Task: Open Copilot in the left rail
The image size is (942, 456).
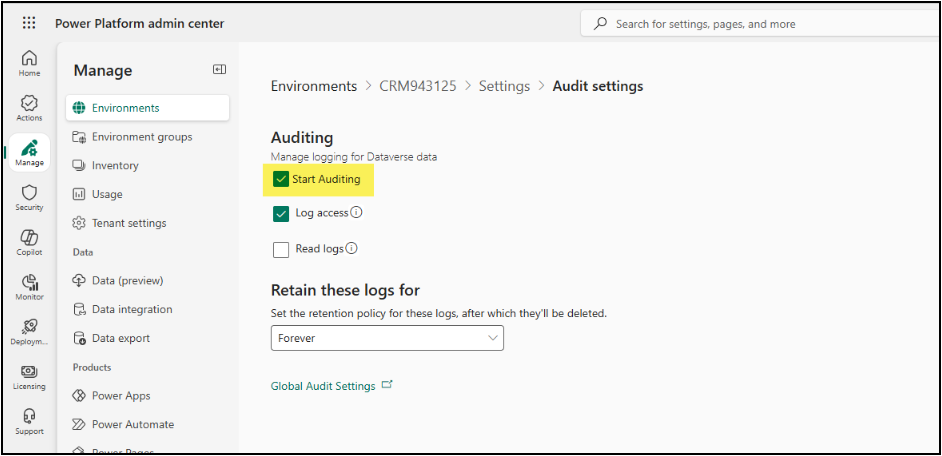Action: coord(29,242)
